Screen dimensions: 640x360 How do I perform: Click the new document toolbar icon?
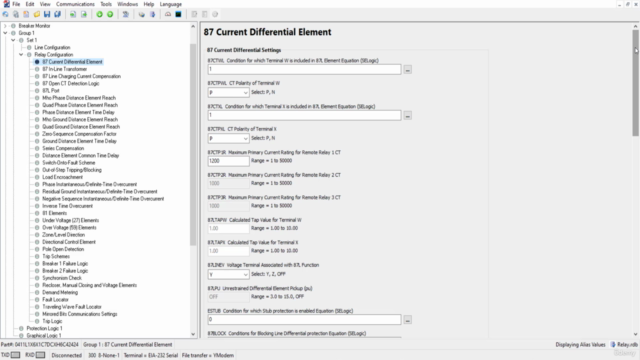click(26, 14)
